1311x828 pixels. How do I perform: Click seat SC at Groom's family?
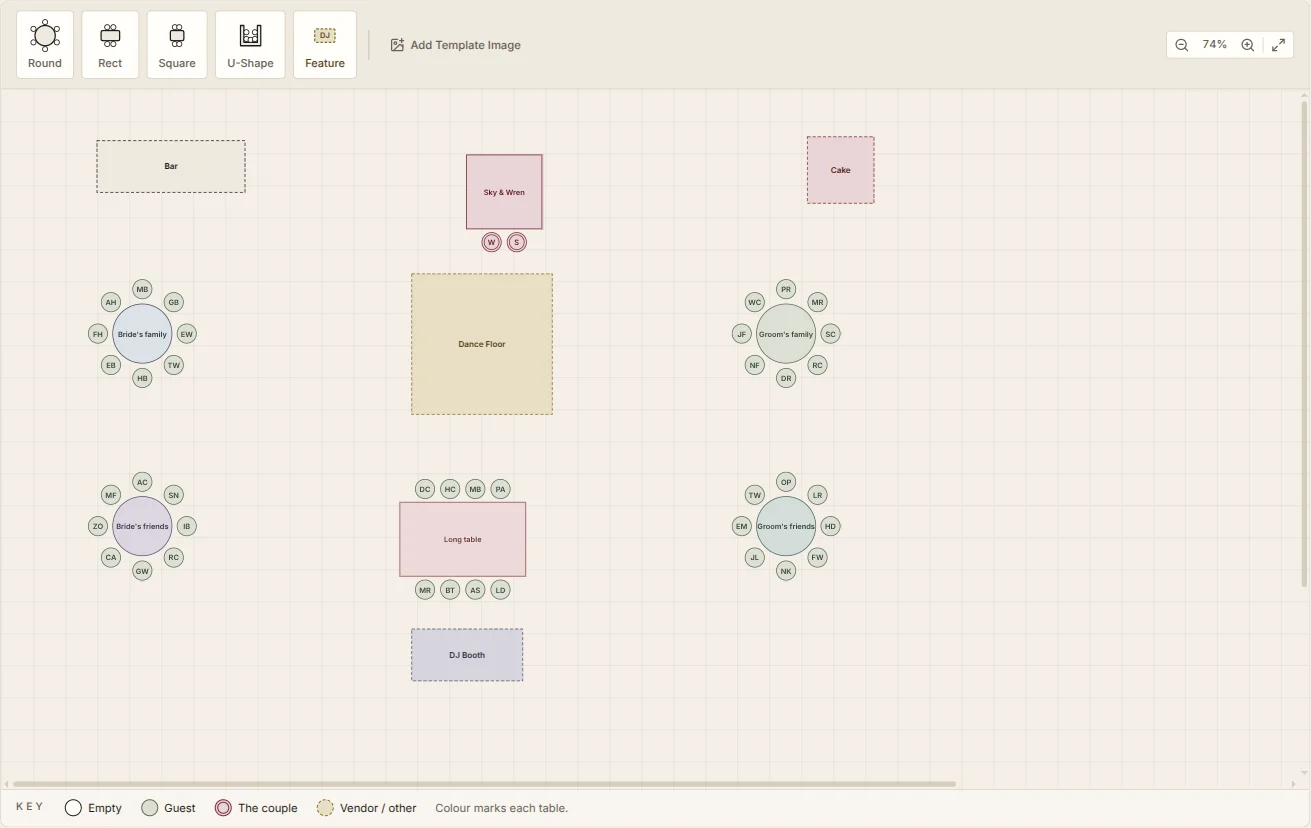[x=830, y=334]
